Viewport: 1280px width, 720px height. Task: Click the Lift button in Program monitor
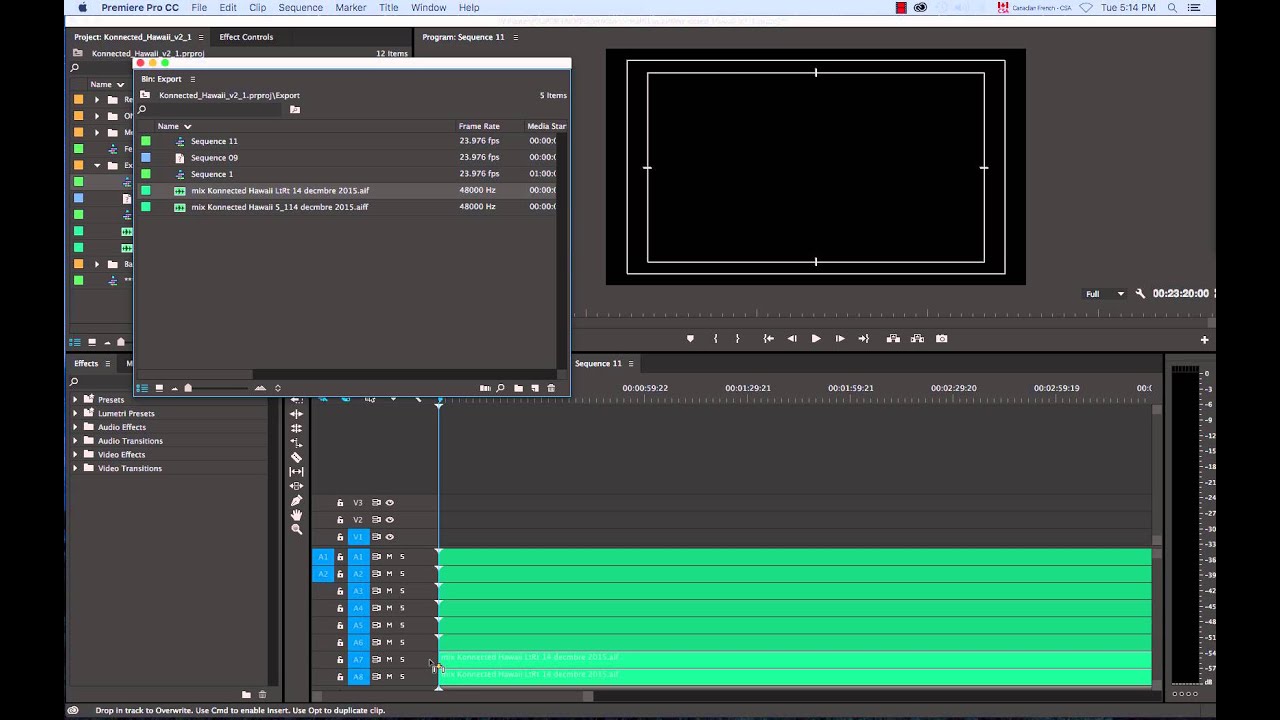pyautogui.click(x=893, y=339)
